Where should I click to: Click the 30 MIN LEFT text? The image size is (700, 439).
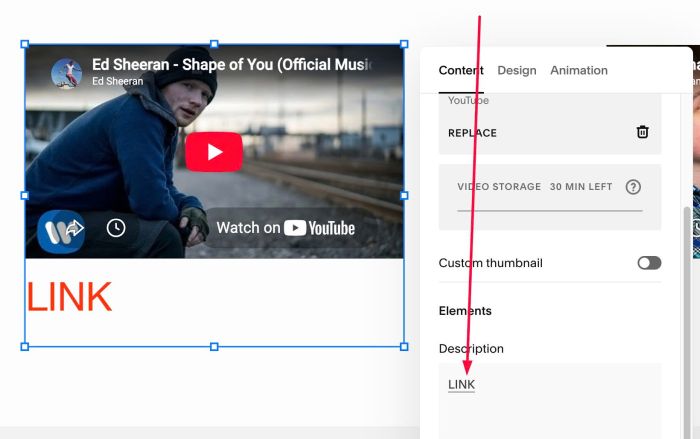(581, 187)
